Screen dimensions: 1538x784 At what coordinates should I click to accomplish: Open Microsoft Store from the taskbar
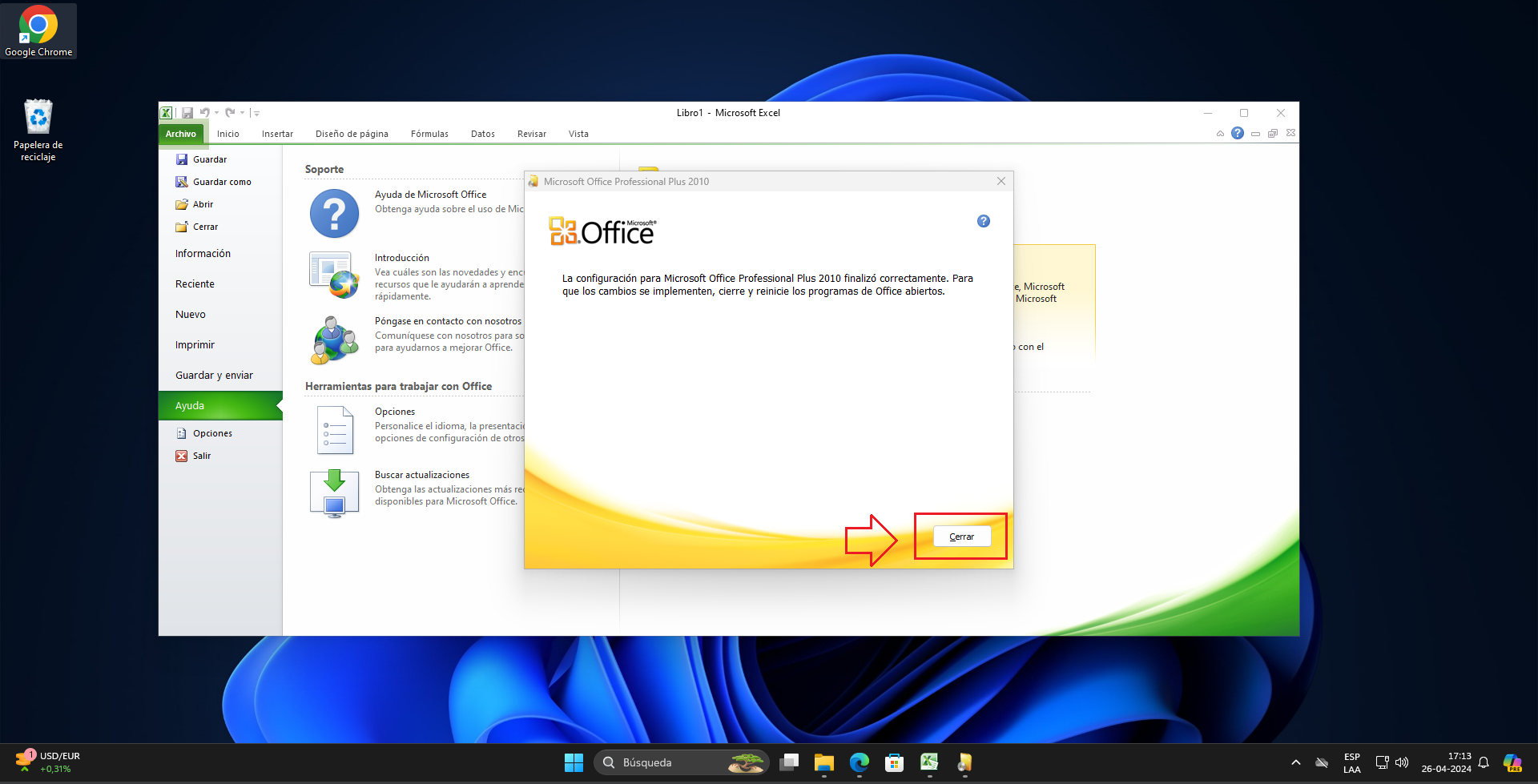(x=895, y=762)
